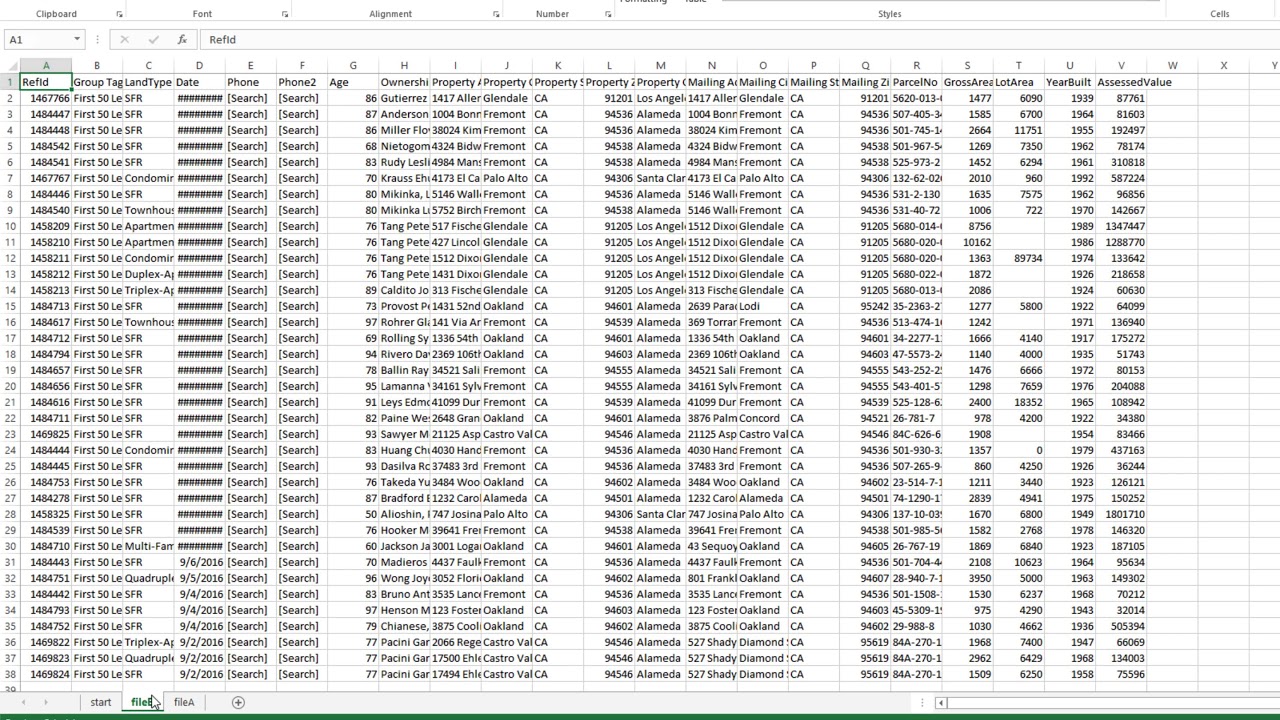1280x720 pixels.
Task: Click the LandType header cell
Action: click(148, 82)
